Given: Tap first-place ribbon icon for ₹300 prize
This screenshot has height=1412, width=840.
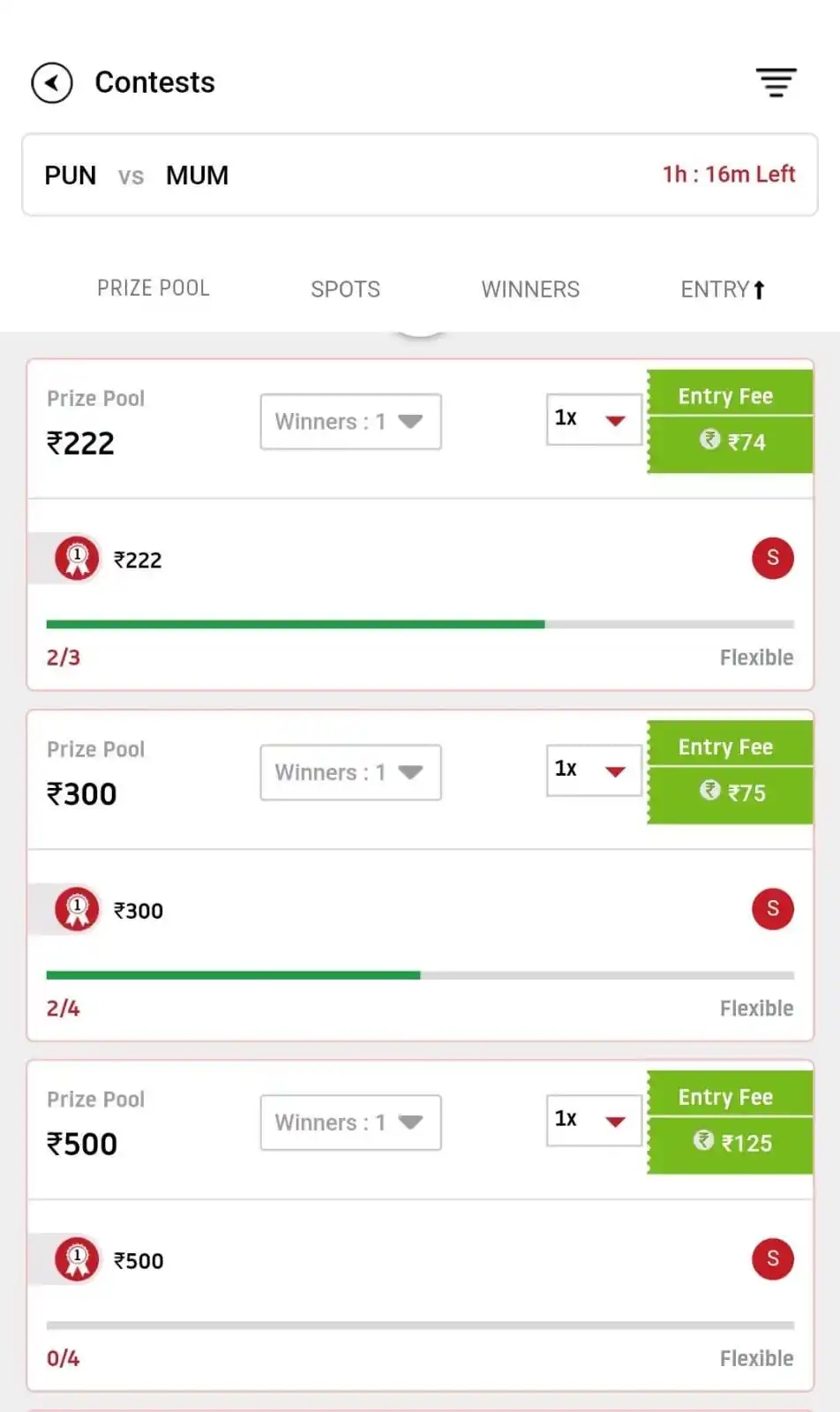Looking at the screenshot, I should point(78,910).
